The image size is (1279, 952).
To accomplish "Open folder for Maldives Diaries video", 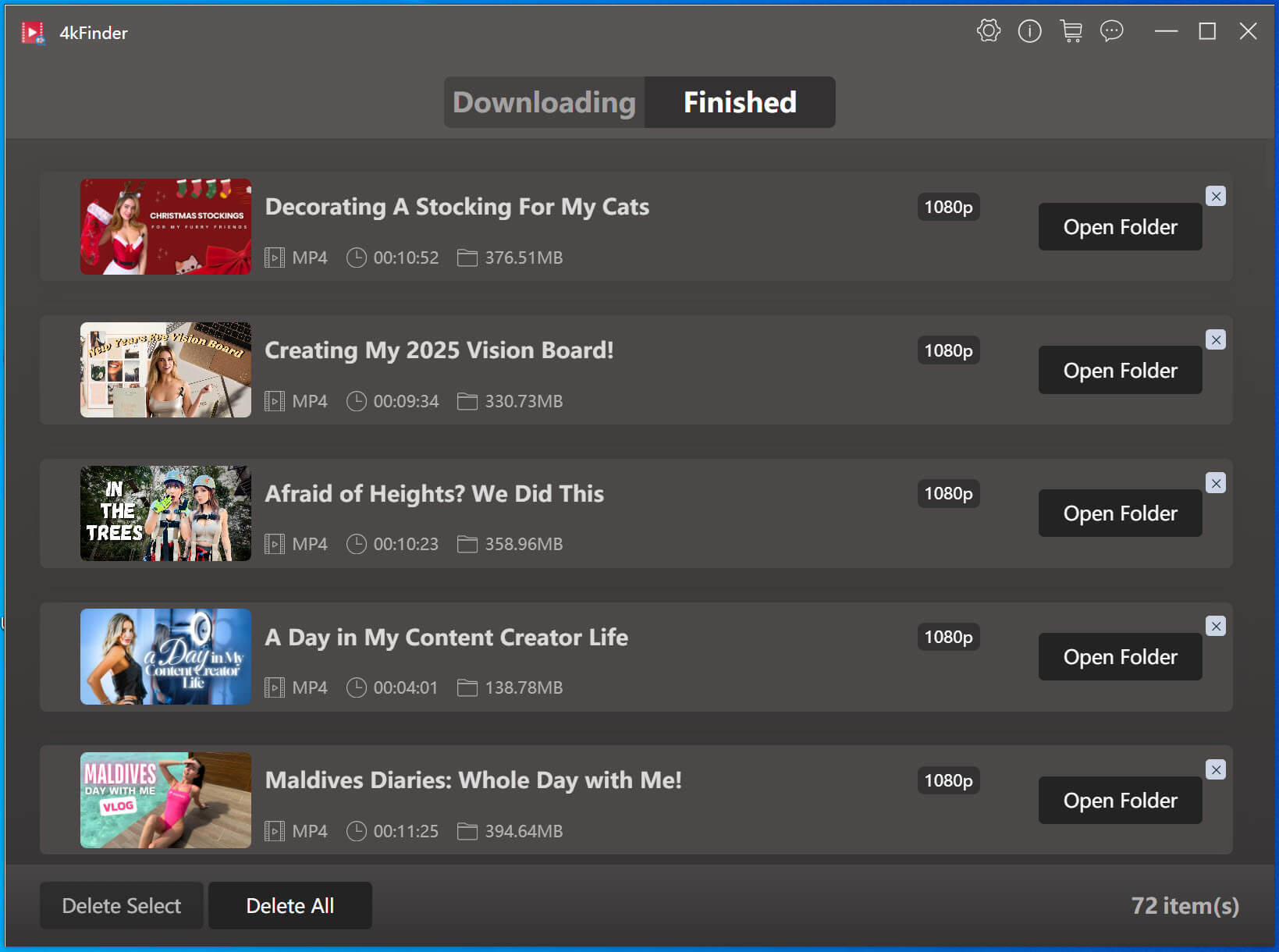I will [x=1119, y=801].
